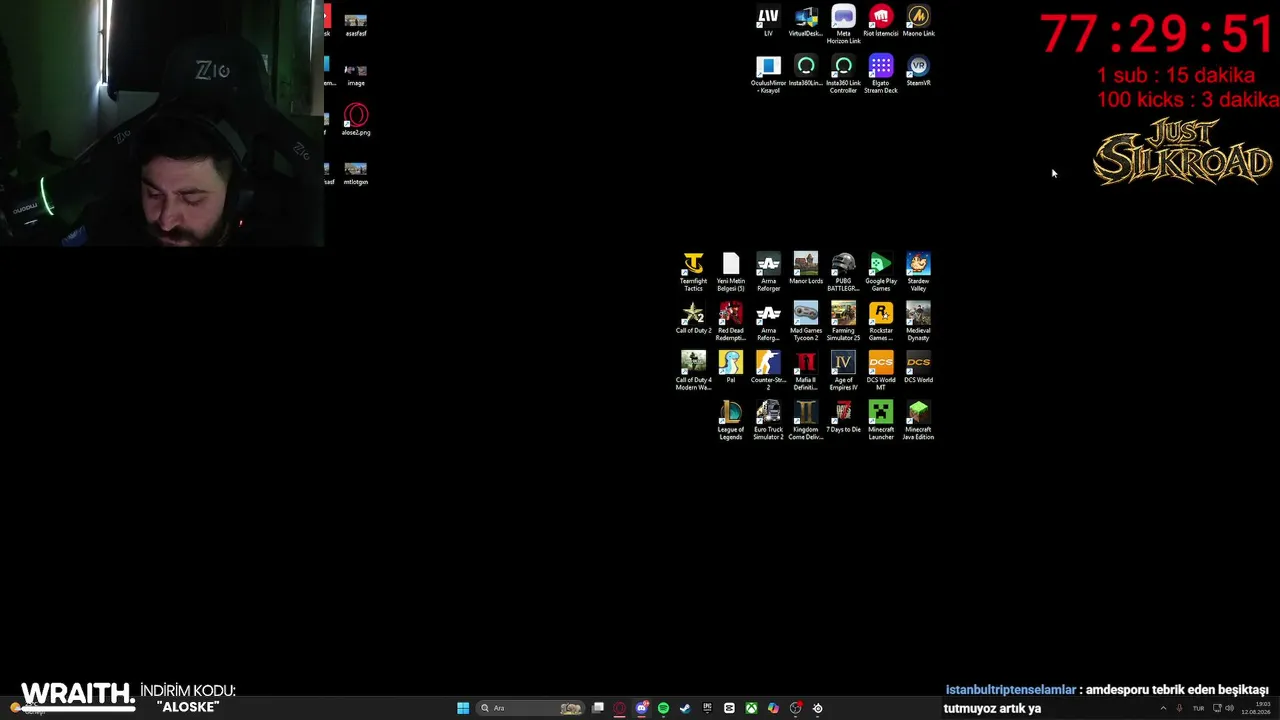Viewport: 1280px width, 720px height.
Task: Select the Age of Empires IV icon
Action: [843, 371]
